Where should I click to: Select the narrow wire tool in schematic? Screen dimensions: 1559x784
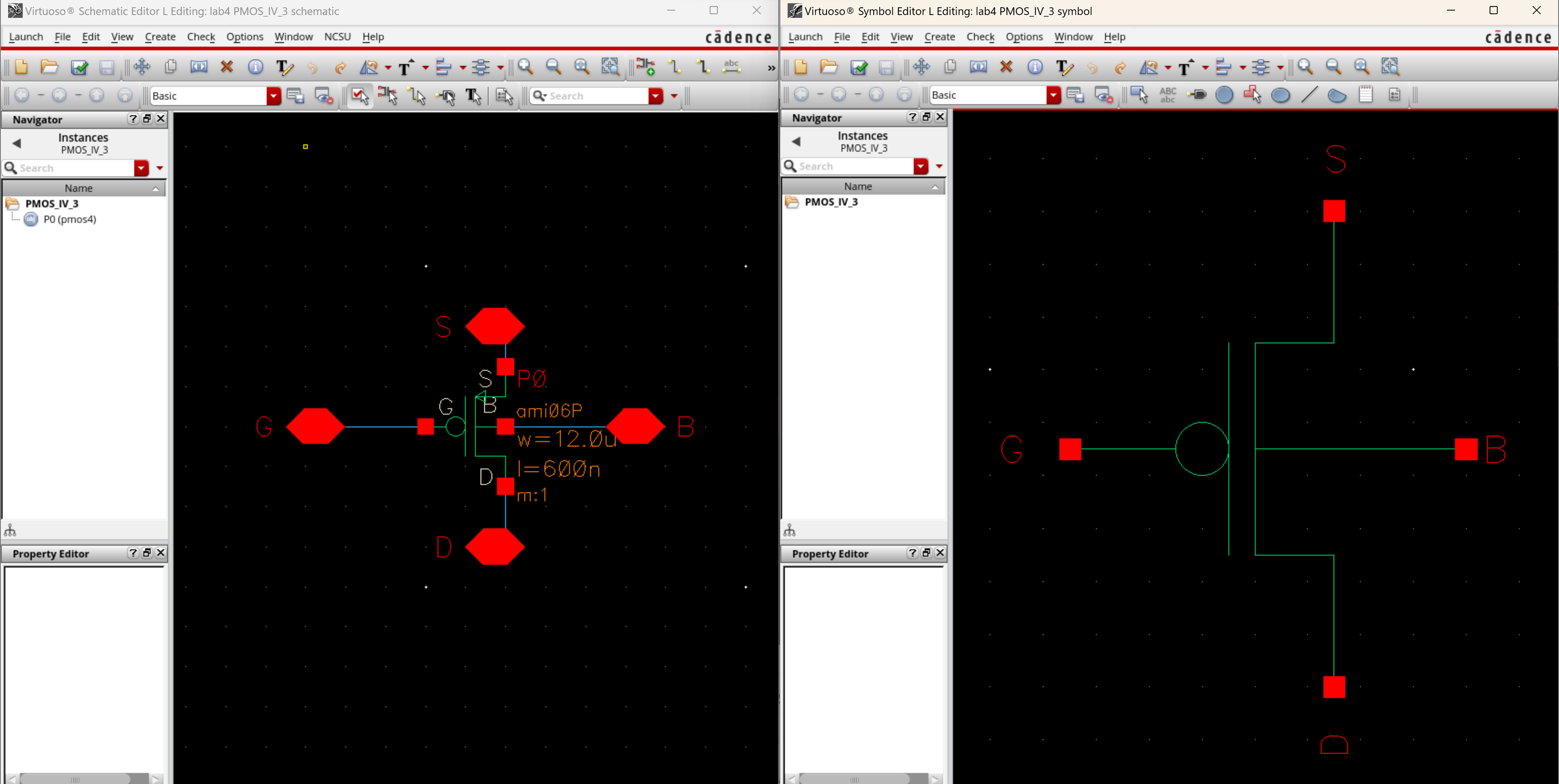tap(674, 67)
